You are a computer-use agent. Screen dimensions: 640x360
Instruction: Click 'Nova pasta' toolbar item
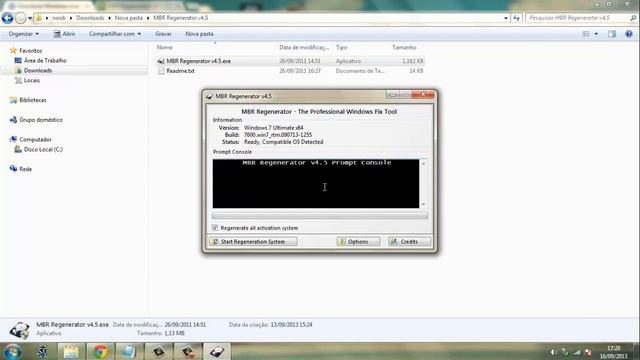click(x=199, y=34)
